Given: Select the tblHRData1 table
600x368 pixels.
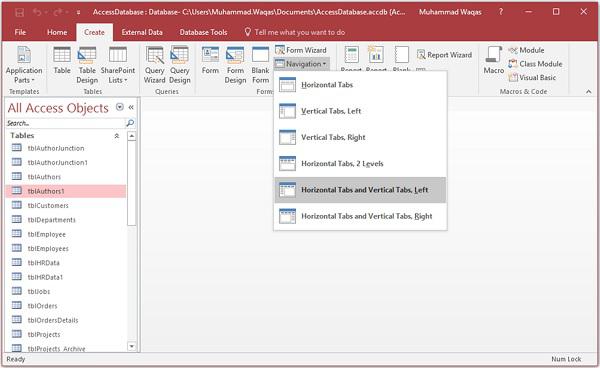Looking at the screenshot, I should coord(66,277).
